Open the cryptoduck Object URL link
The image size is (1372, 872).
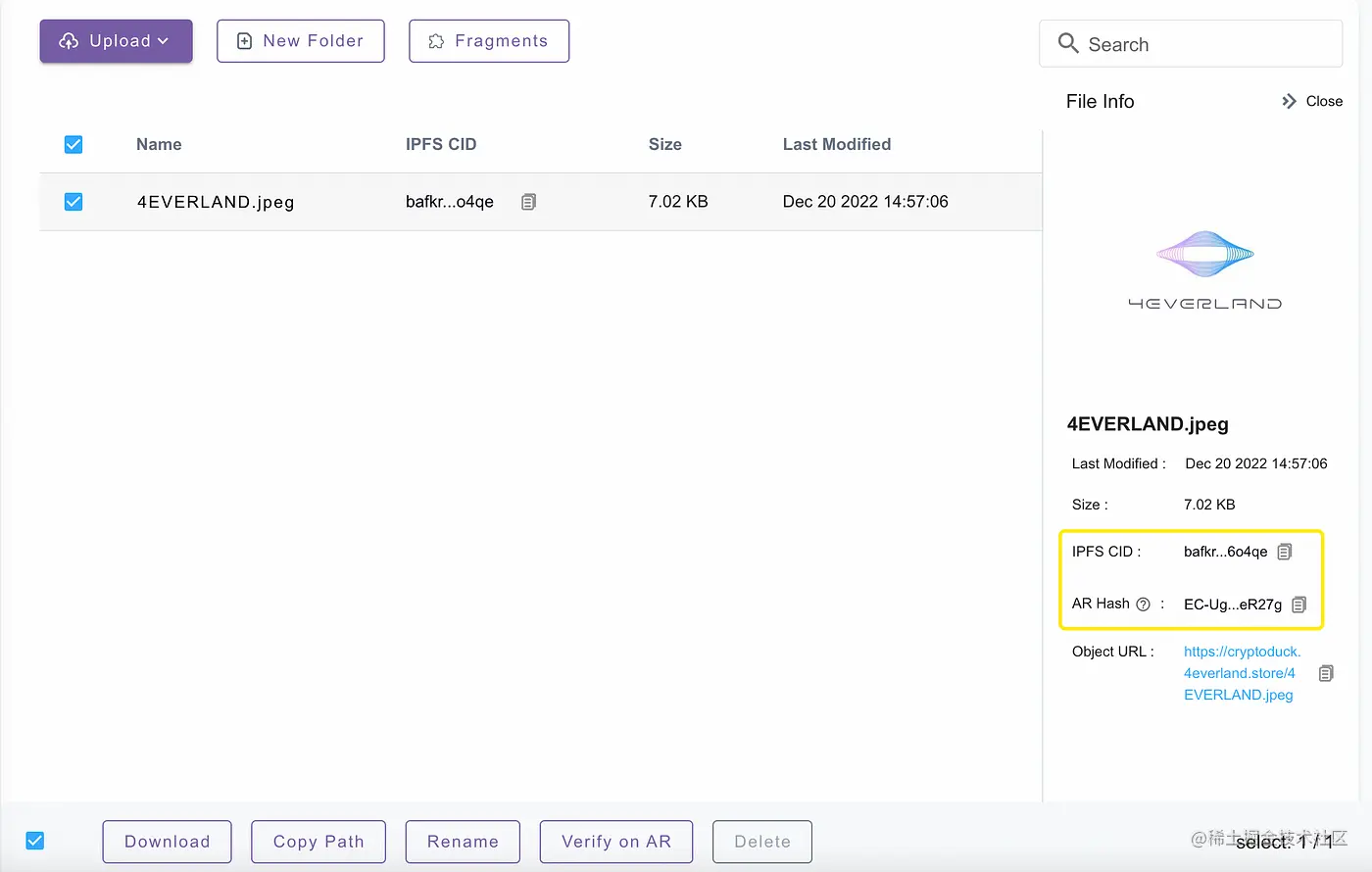(x=1242, y=673)
